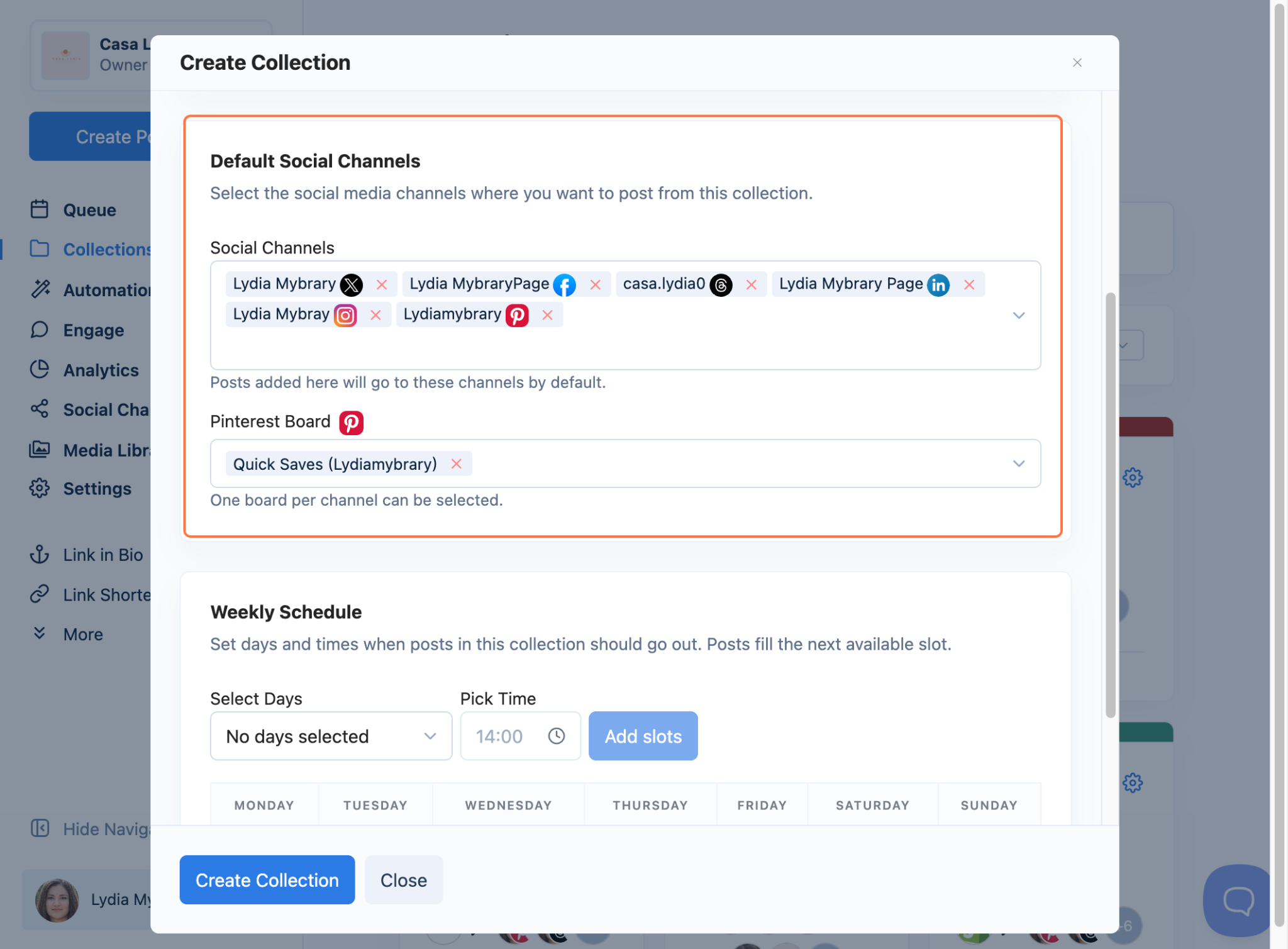Click the Close button in the footer

(403, 880)
